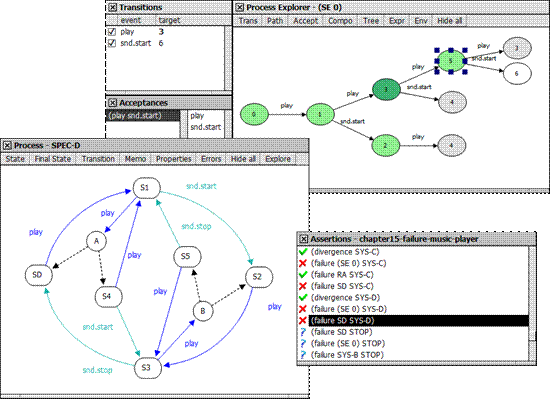
Task: Click green checkmark next to divergence SYS-C
Action: 303,252
